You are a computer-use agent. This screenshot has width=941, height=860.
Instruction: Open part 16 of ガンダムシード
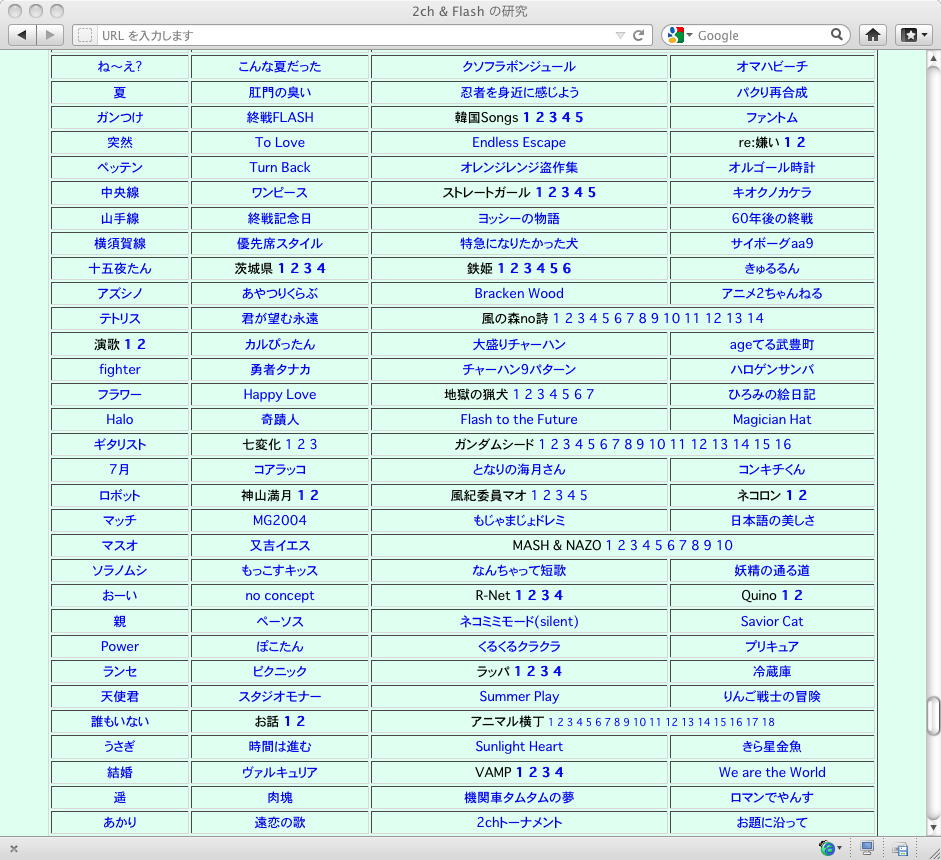click(x=783, y=444)
